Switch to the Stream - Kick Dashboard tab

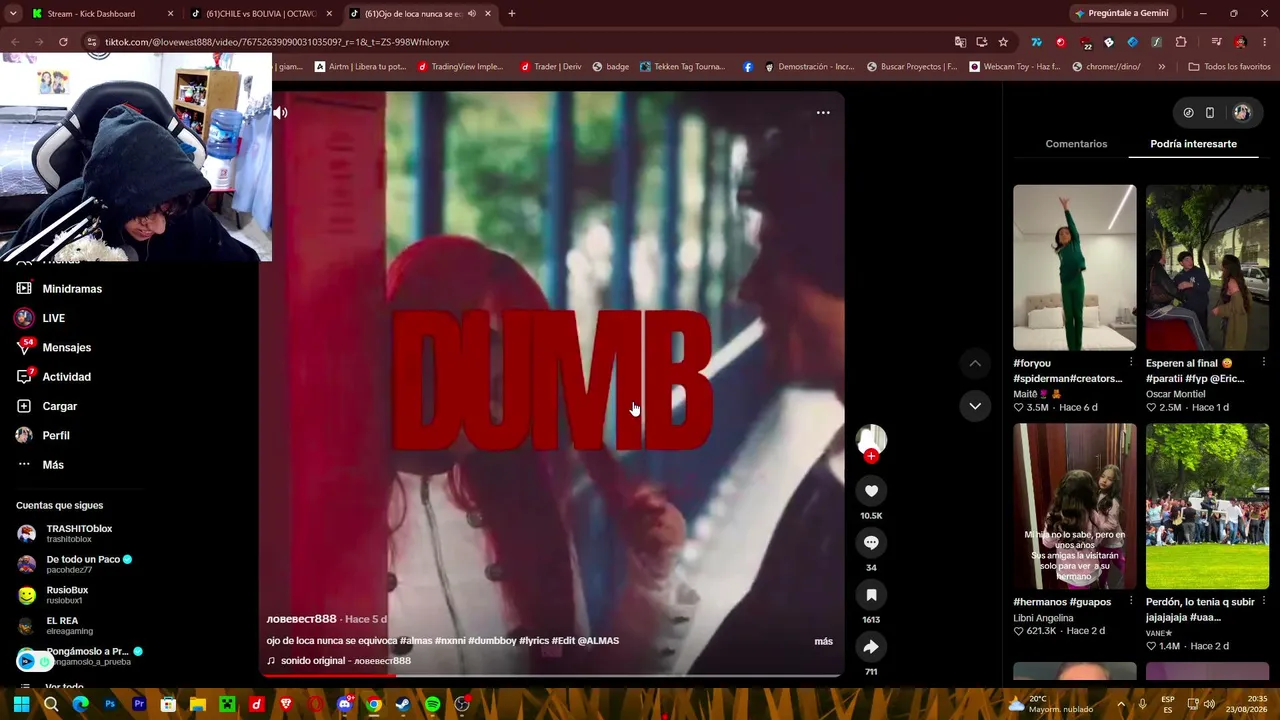[103, 14]
